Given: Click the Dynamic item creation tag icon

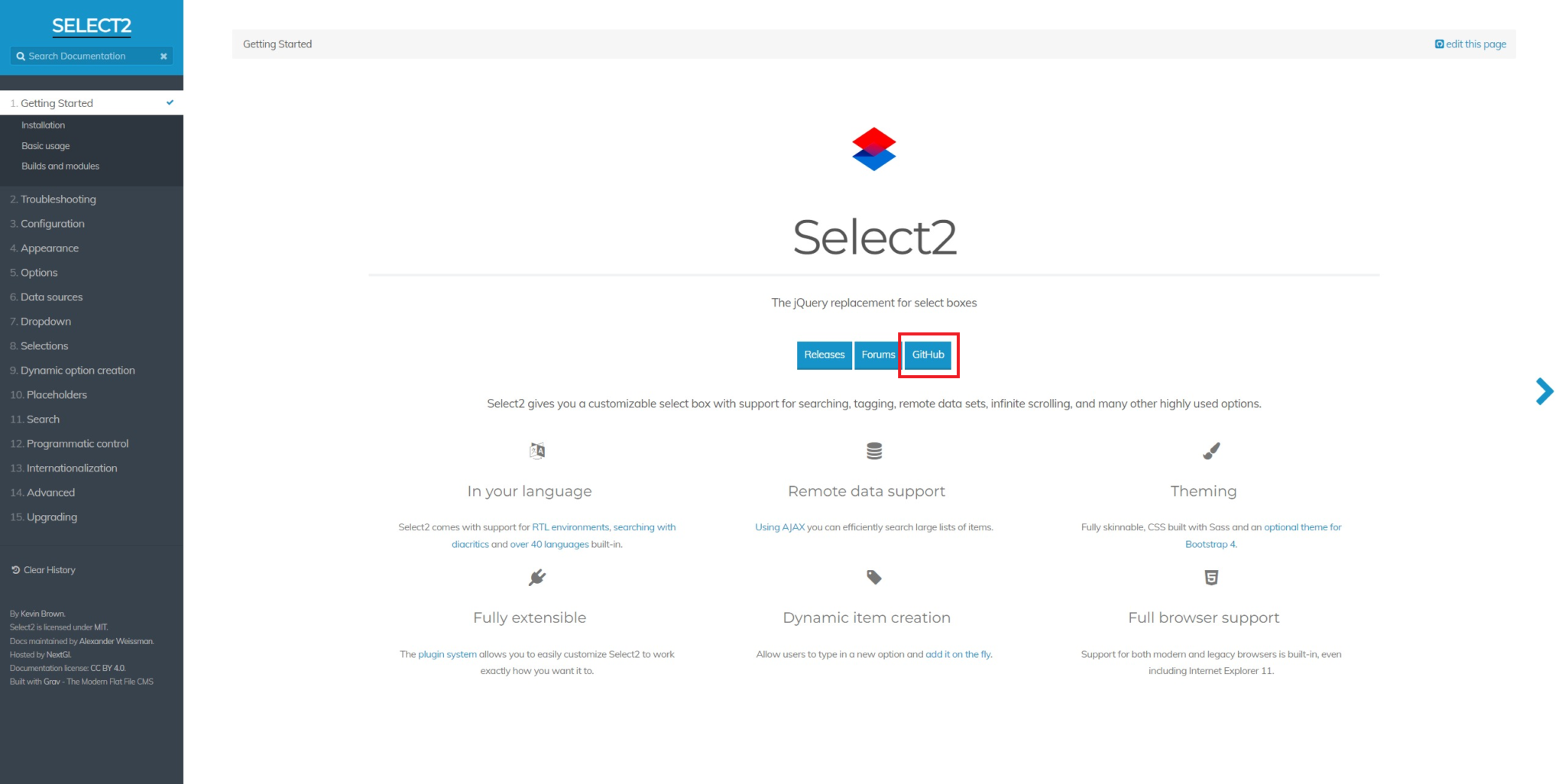Looking at the screenshot, I should (873, 578).
